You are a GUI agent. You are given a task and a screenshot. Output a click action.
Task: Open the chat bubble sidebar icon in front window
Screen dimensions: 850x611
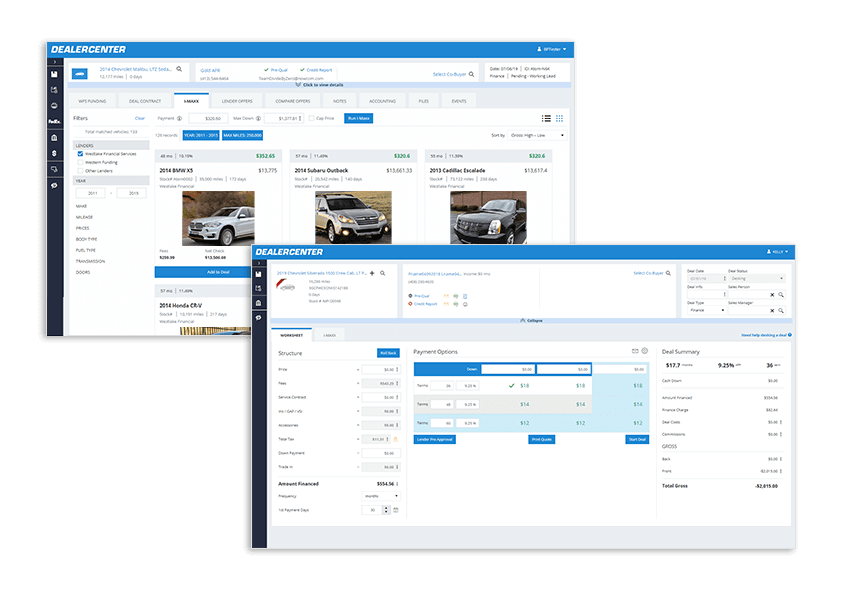coord(259,318)
